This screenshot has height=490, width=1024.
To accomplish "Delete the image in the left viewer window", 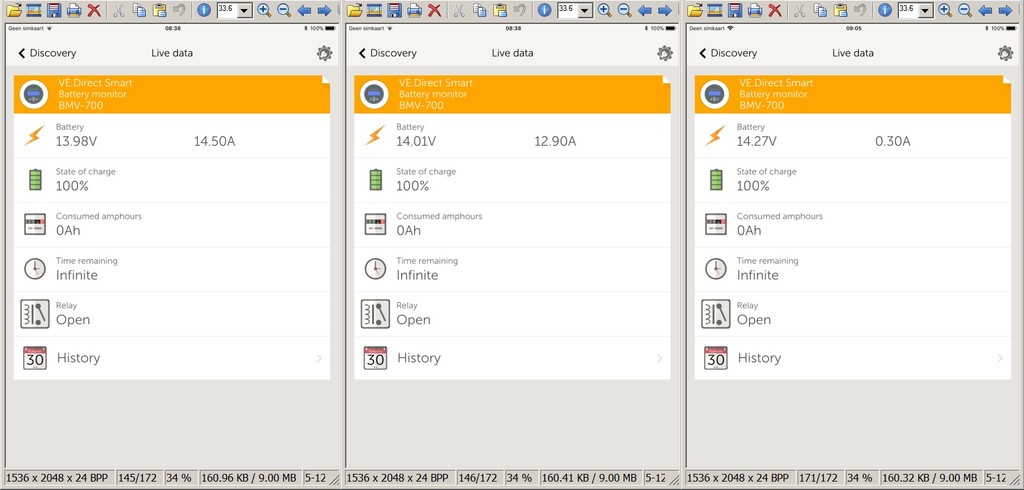I will point(94,10).
